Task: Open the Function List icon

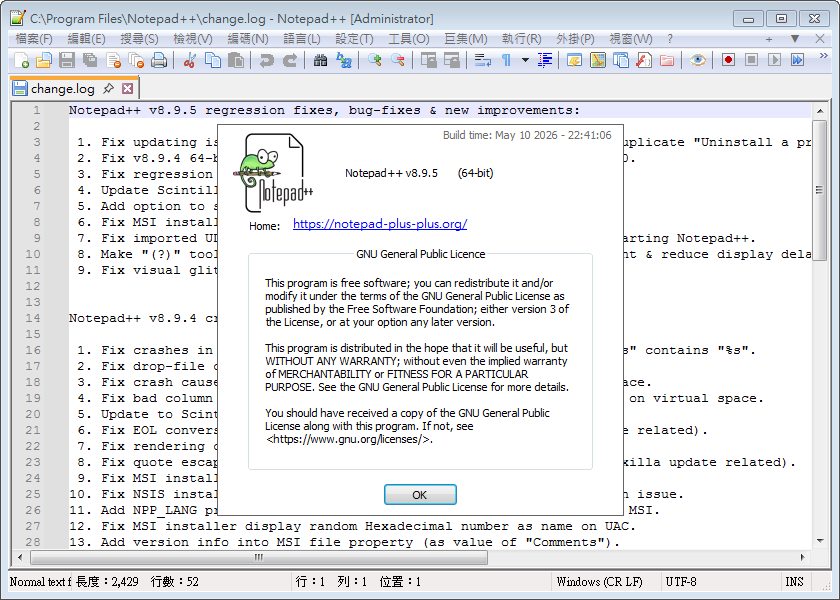Action: (643, 60)
